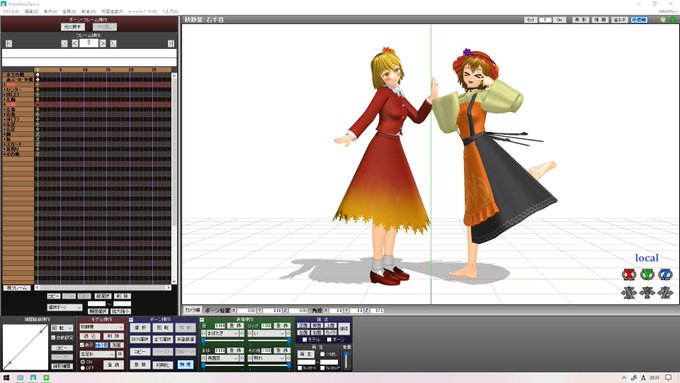Click the Go button in the viewport header

click(x=560, y=20)
